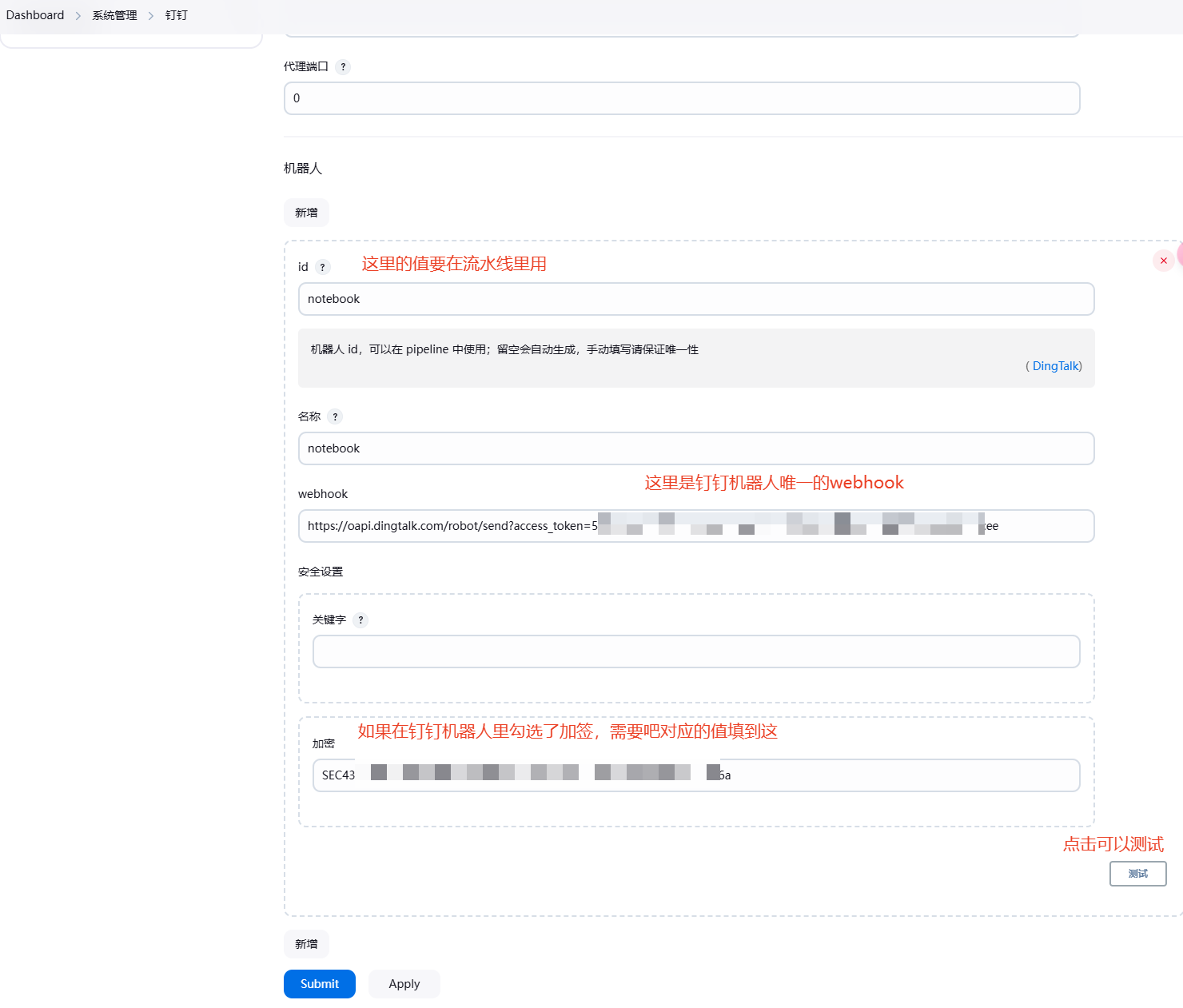Click top 新增 button under 机器人
Screen dimensions: 1183x1008
coord(306,213)
